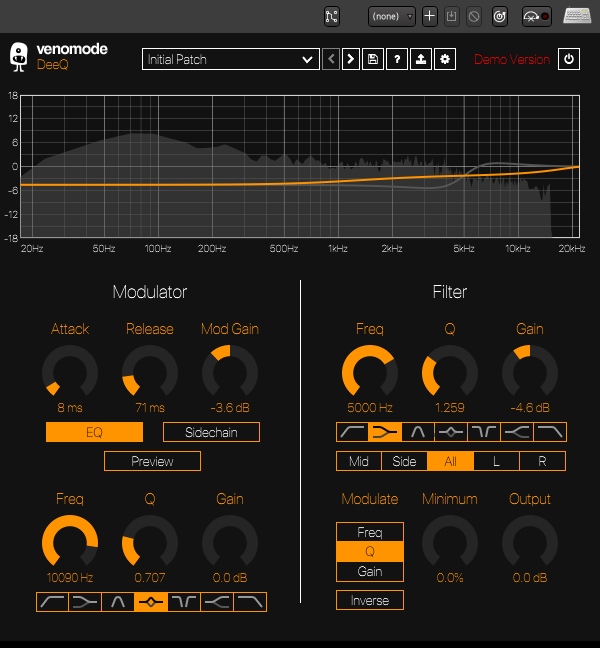
Task: Click the save preset floppy icon
Action: [373, 59]
